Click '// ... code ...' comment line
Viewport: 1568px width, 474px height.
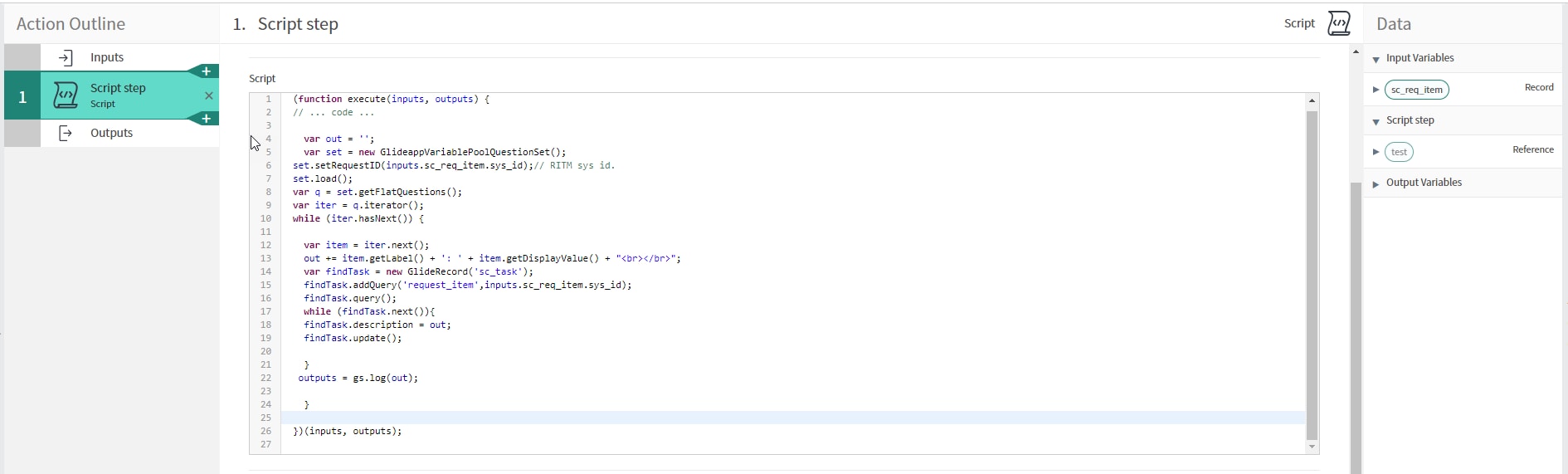334,112
